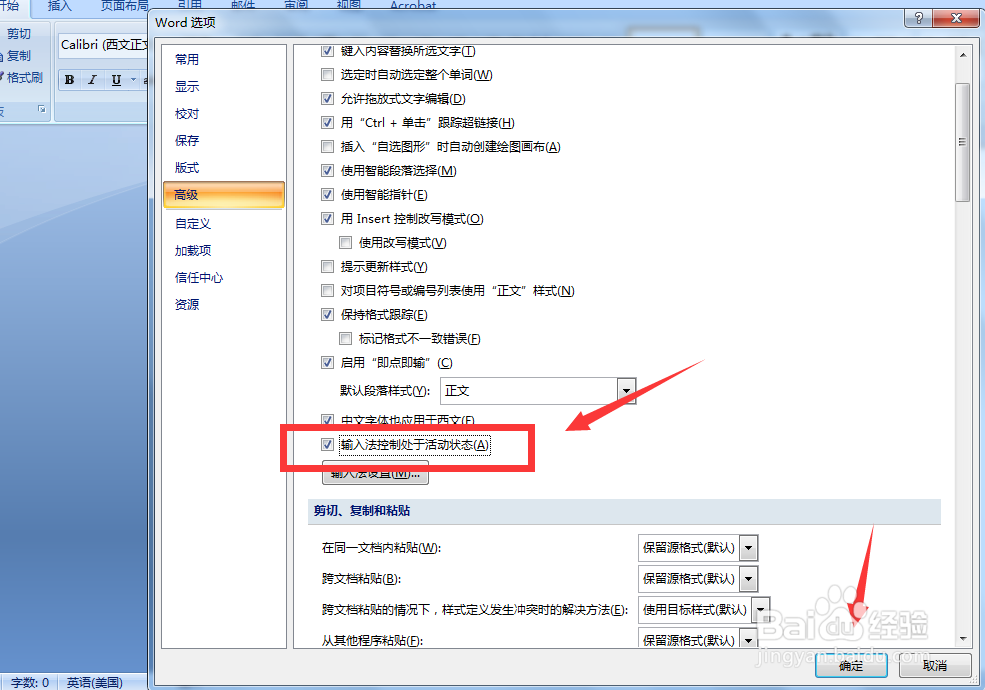985x690 pixels.
Task: Click the 输入法设置 button
Action: tap(375, 474)
